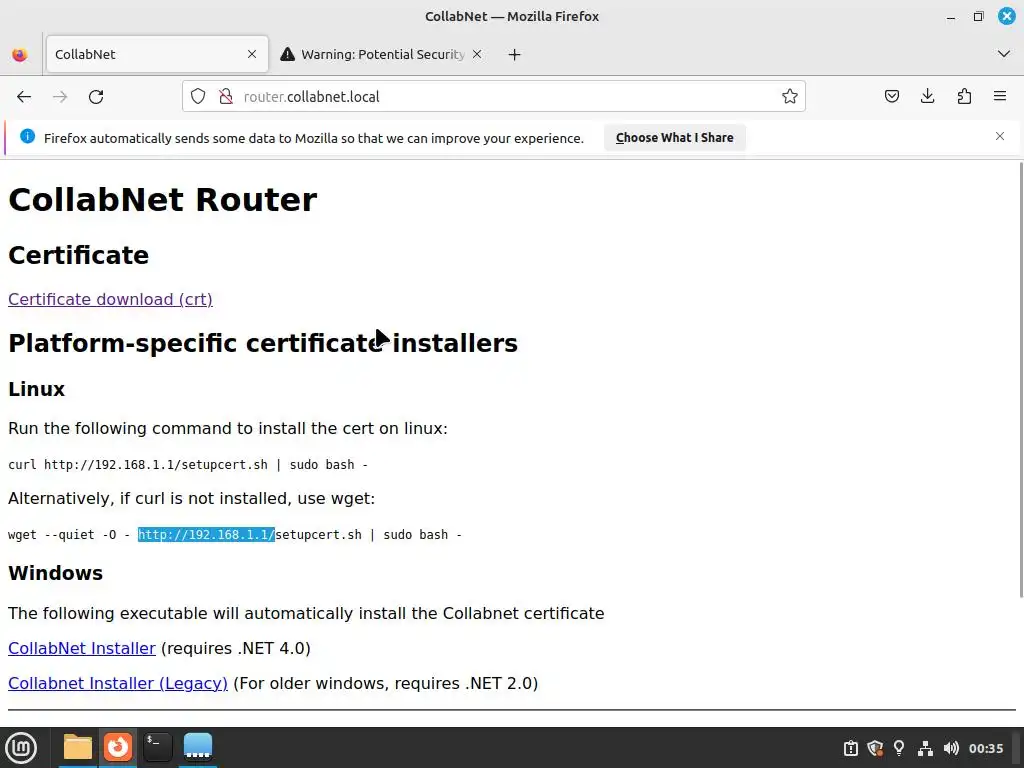Open Certificate download (crt) link
The image size is (1024, 768).
point(110,299)
